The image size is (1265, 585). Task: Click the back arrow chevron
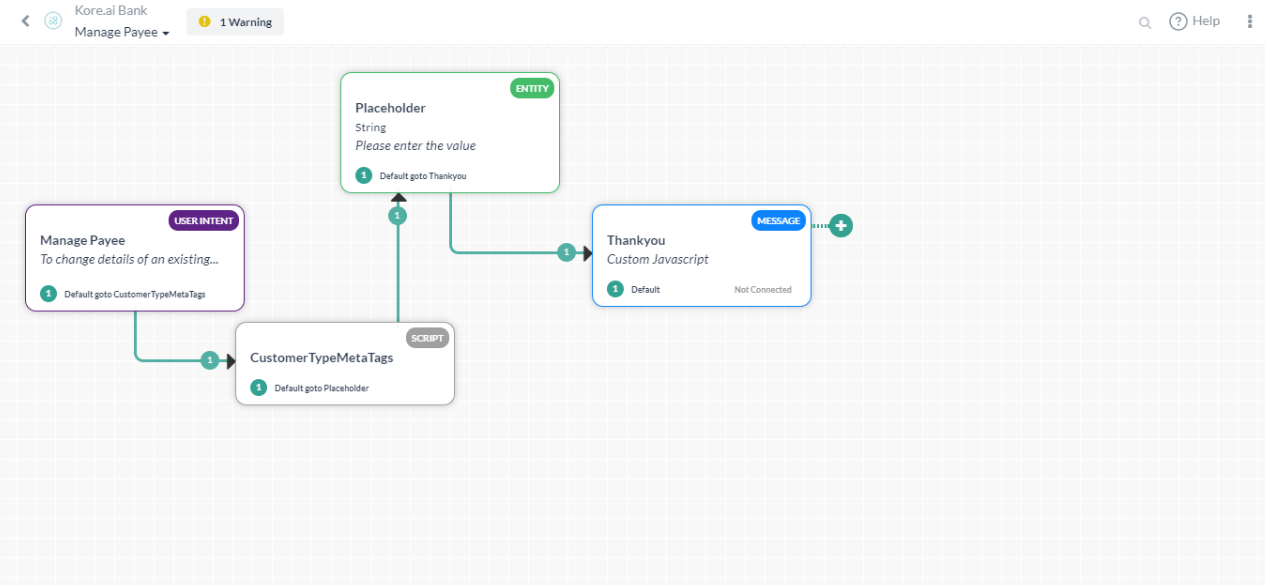[x=25, y=20]
